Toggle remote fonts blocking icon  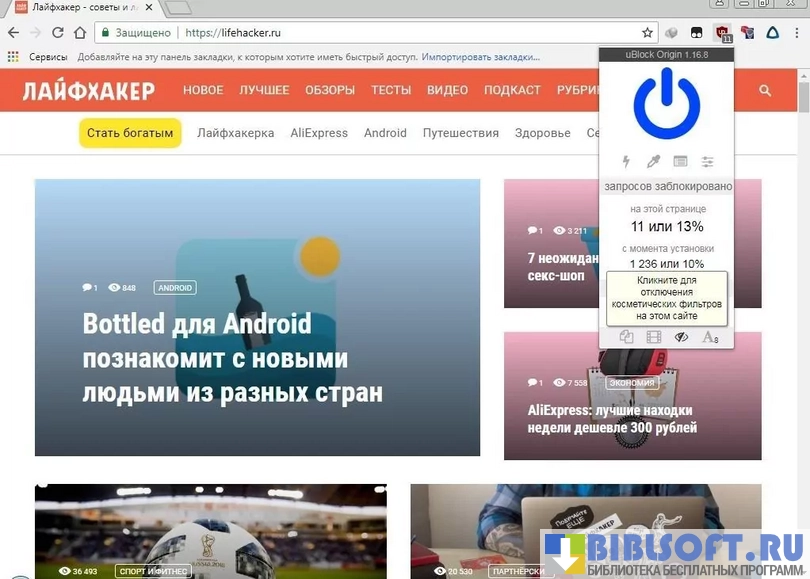coord(710,338)
